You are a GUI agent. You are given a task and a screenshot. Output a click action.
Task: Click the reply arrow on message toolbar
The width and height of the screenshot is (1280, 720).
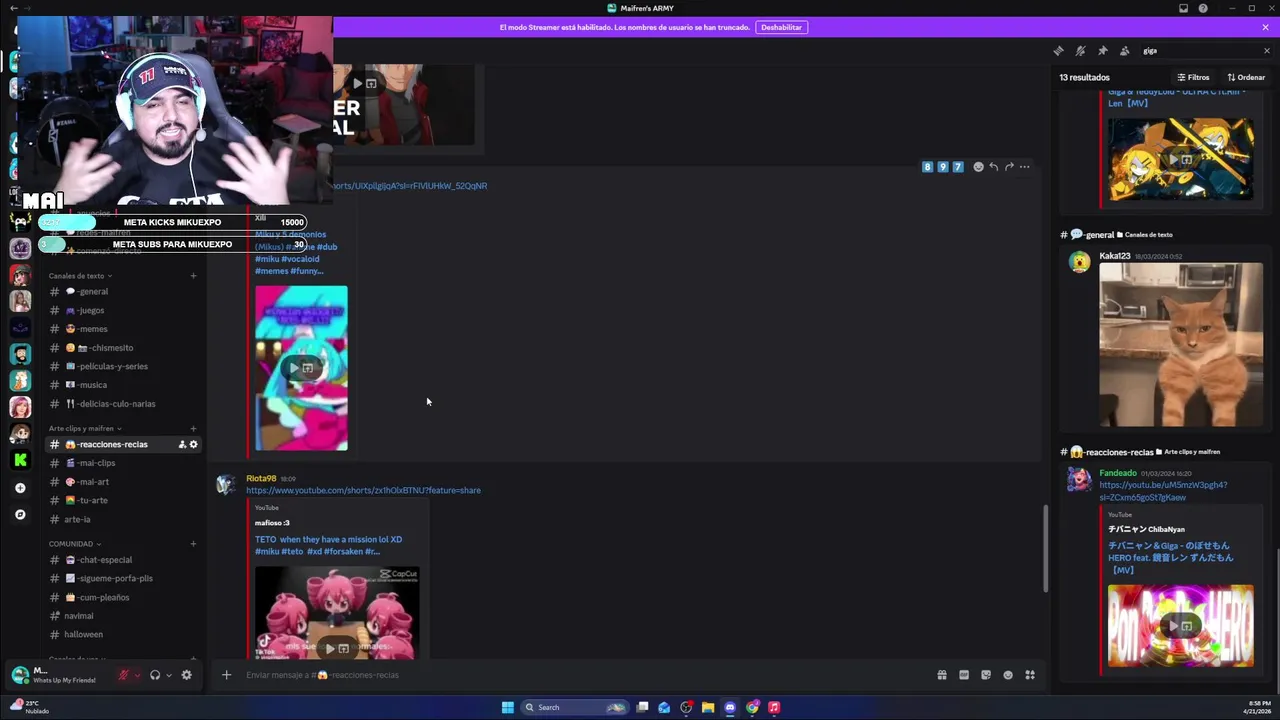(993, 167)
